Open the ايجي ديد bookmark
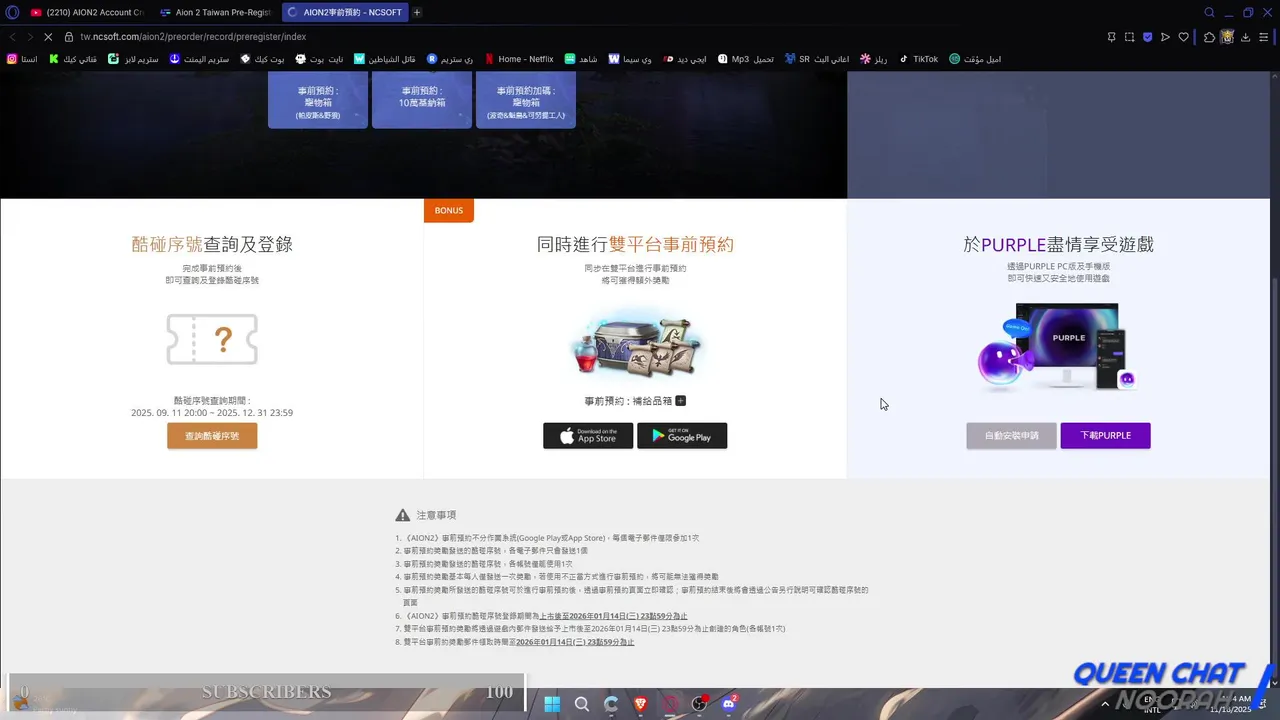The width and height of the screenshot is (1280, 720). click(x=685, y=59)
